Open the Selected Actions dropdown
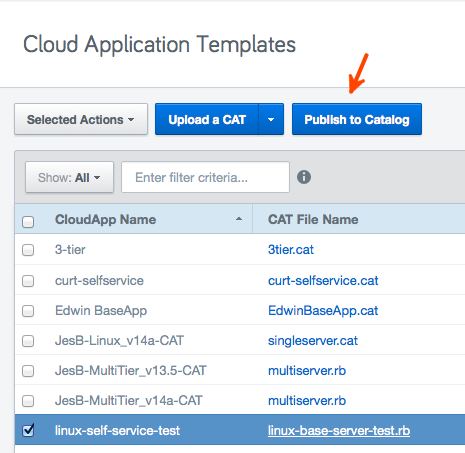This screenshot has width=465, height=453. coord(81,119)
